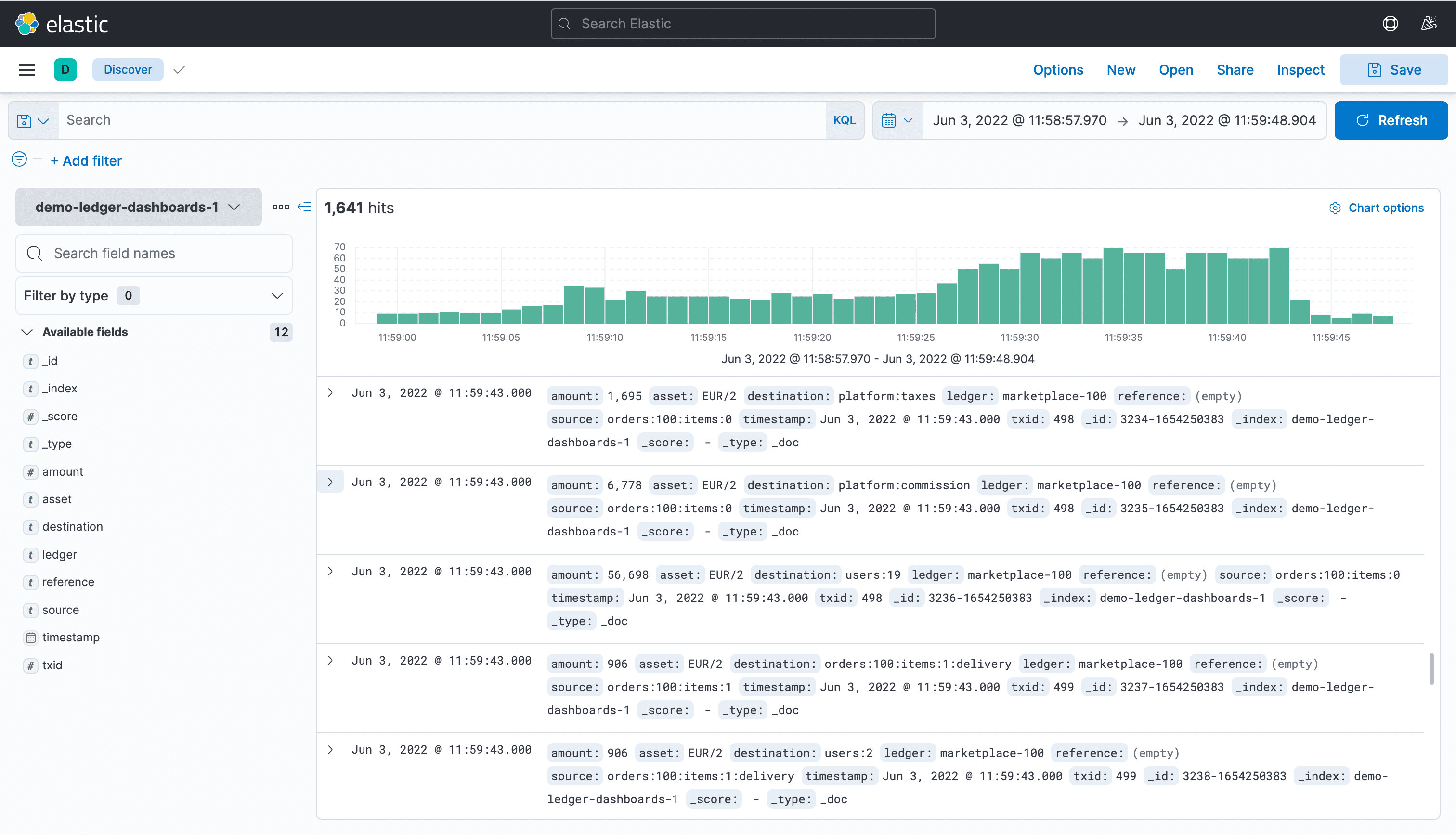Click the calendar quick date icon
1456x835 pixels.
(x=897, y=120)
